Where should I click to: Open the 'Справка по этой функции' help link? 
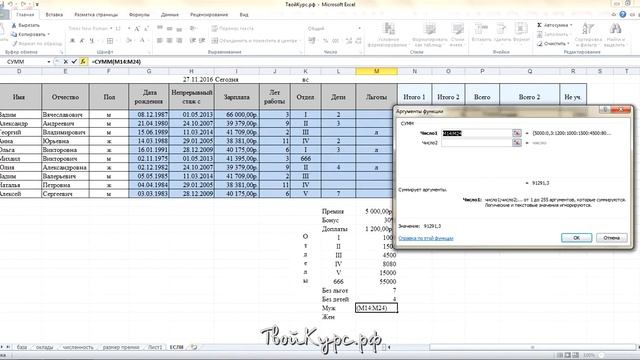426,238
